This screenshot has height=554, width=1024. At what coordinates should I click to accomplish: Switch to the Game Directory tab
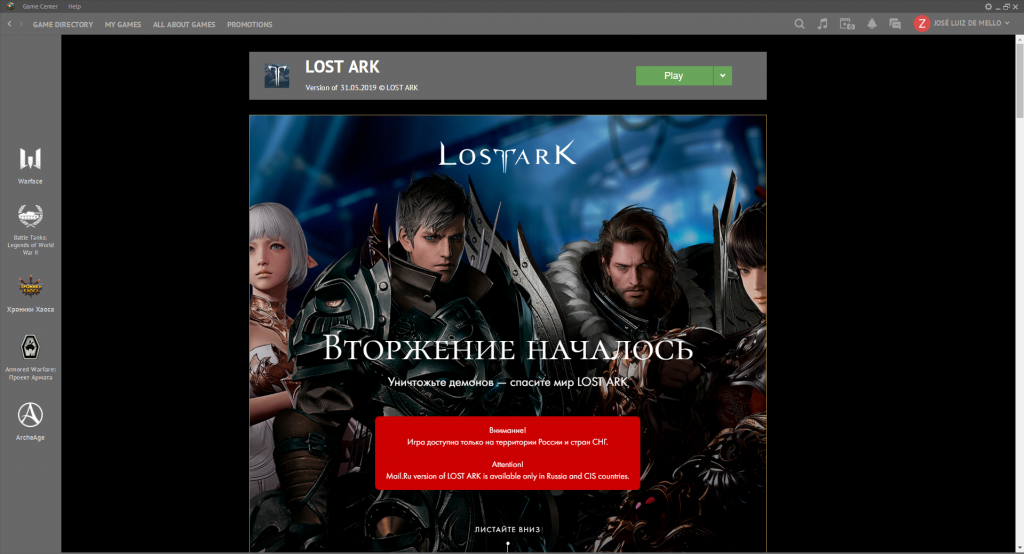63,24
